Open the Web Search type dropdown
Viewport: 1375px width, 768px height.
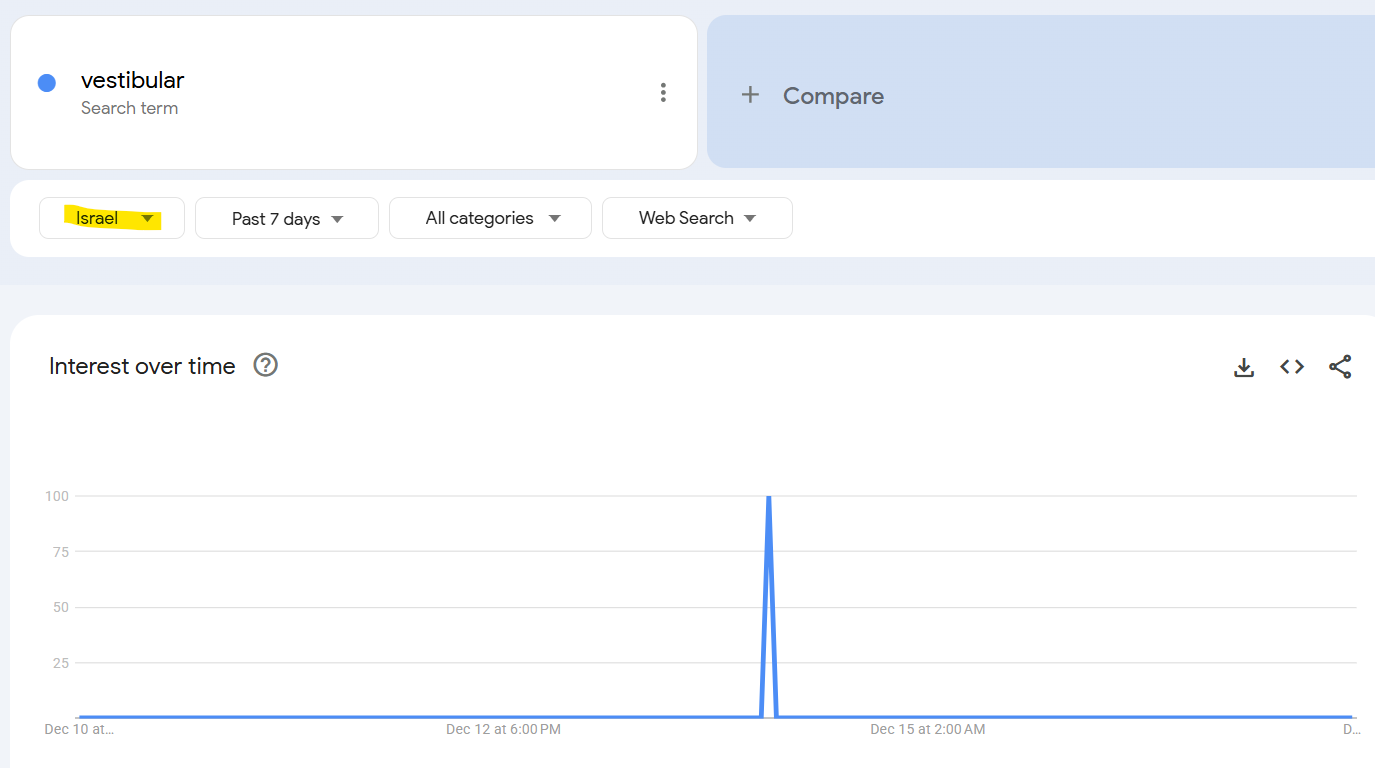697,218
